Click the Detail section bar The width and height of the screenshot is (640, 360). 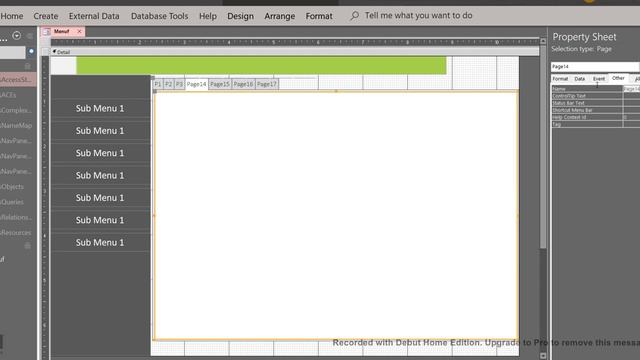(x=295, y=52)
